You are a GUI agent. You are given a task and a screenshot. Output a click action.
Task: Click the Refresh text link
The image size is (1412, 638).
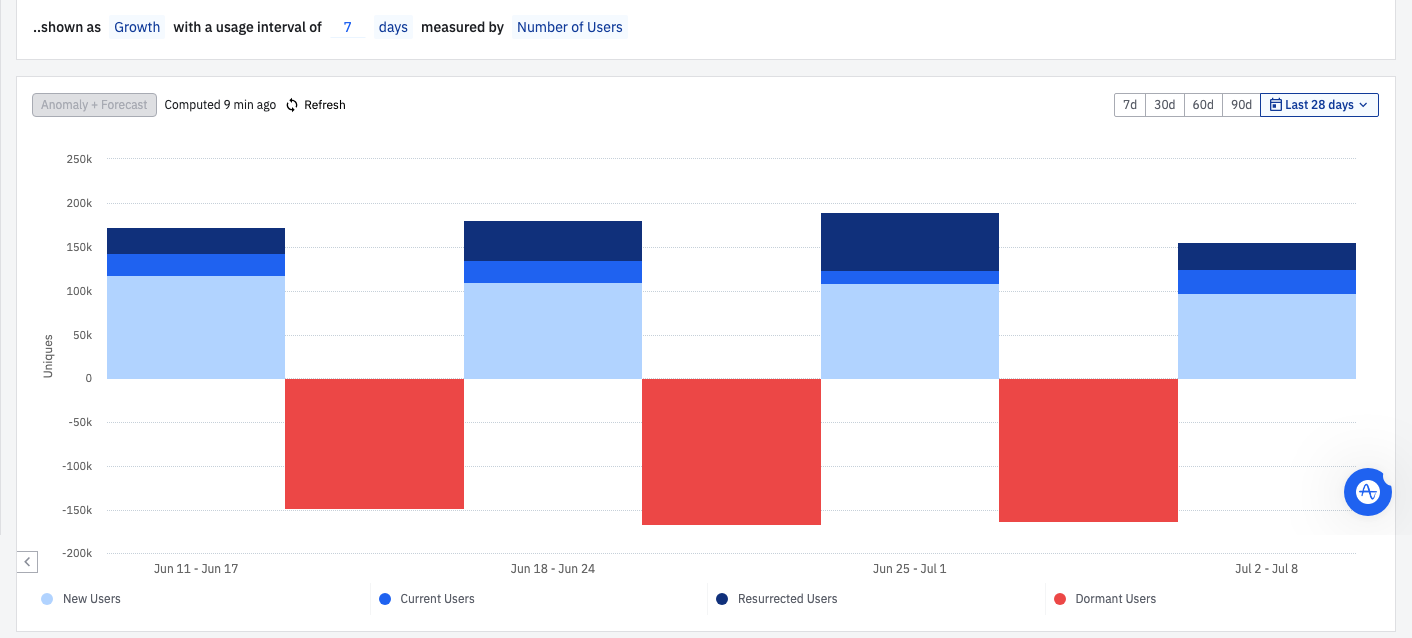(325, 105)
